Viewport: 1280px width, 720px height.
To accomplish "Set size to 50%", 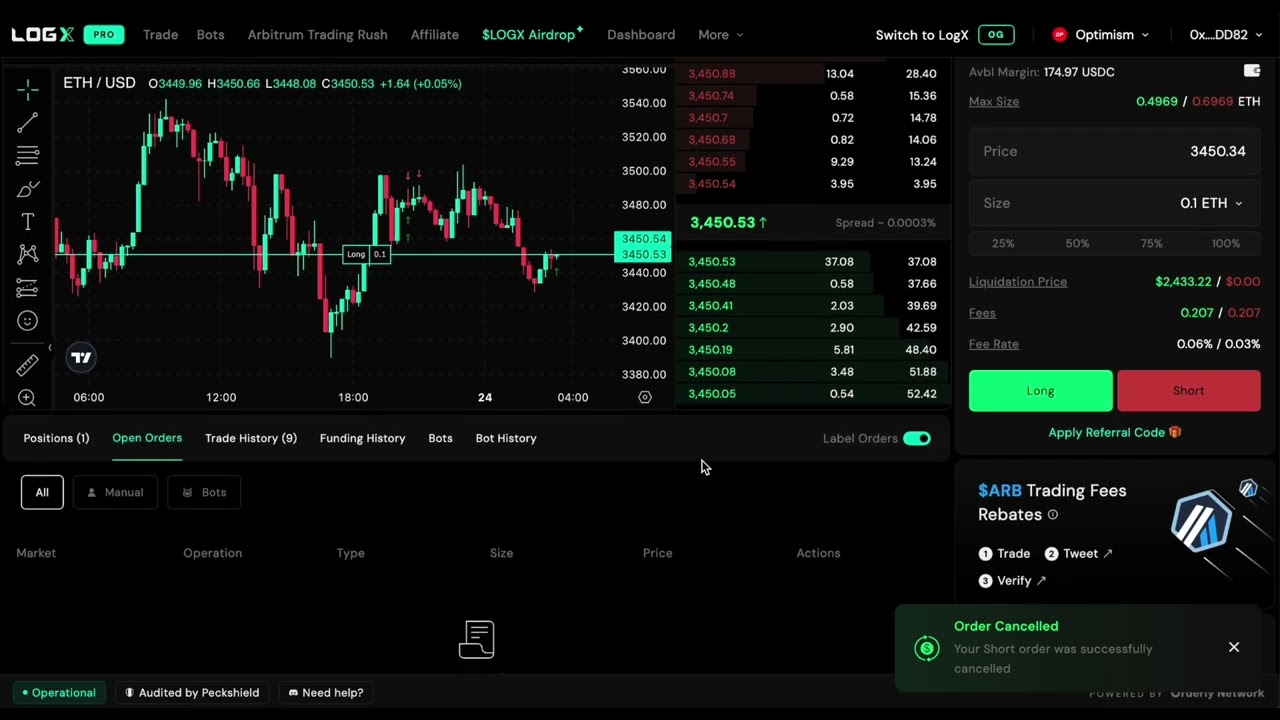I will click(x=1077, y=243).
